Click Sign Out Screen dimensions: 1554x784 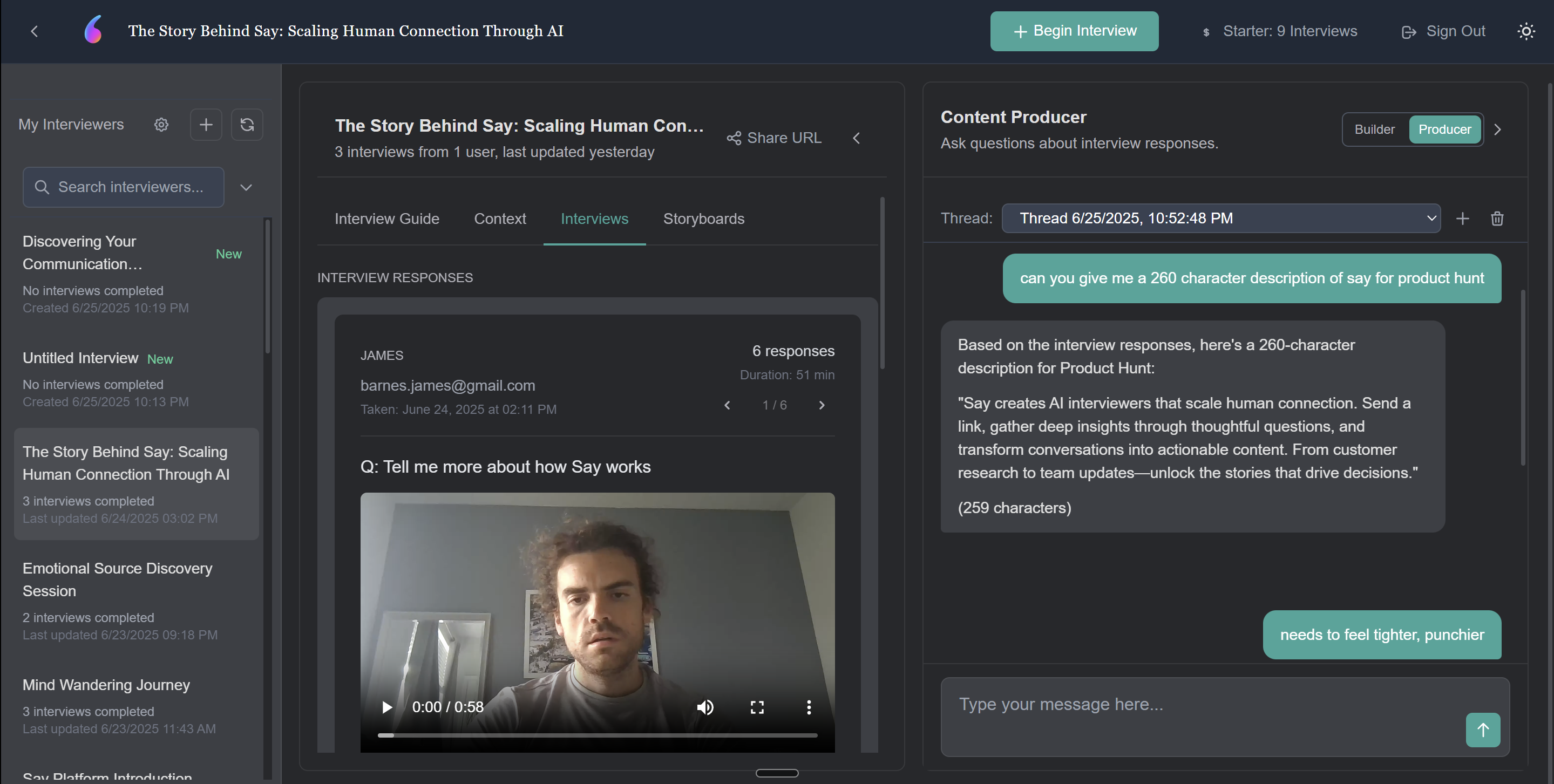[x=1443, y=31]
